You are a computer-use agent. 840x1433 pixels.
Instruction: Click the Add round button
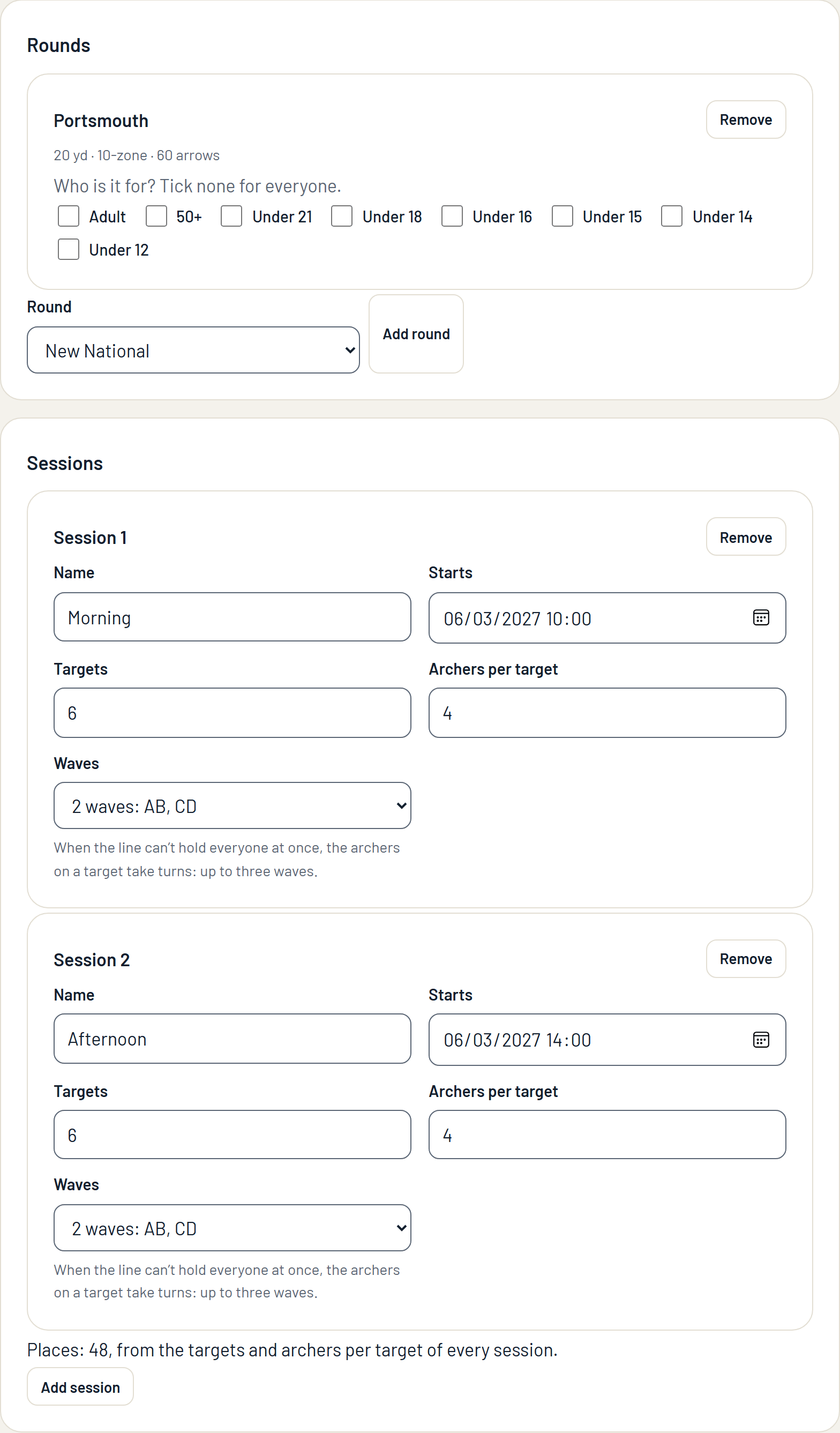416,334
